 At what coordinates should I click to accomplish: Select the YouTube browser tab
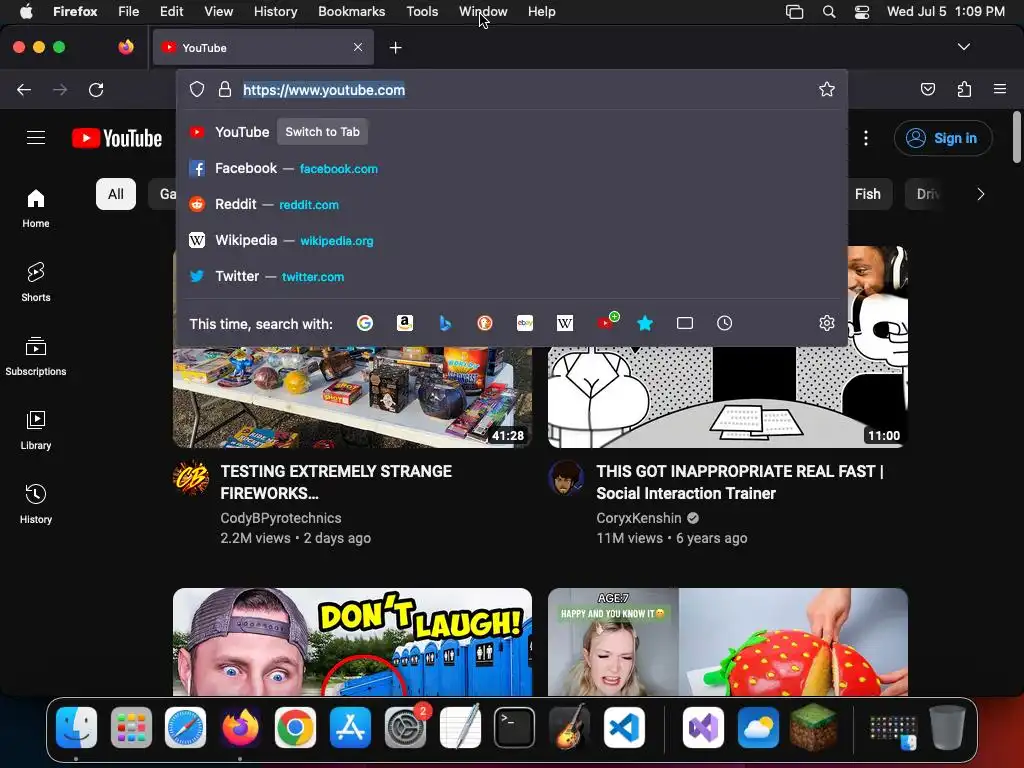tap(263, 48)
